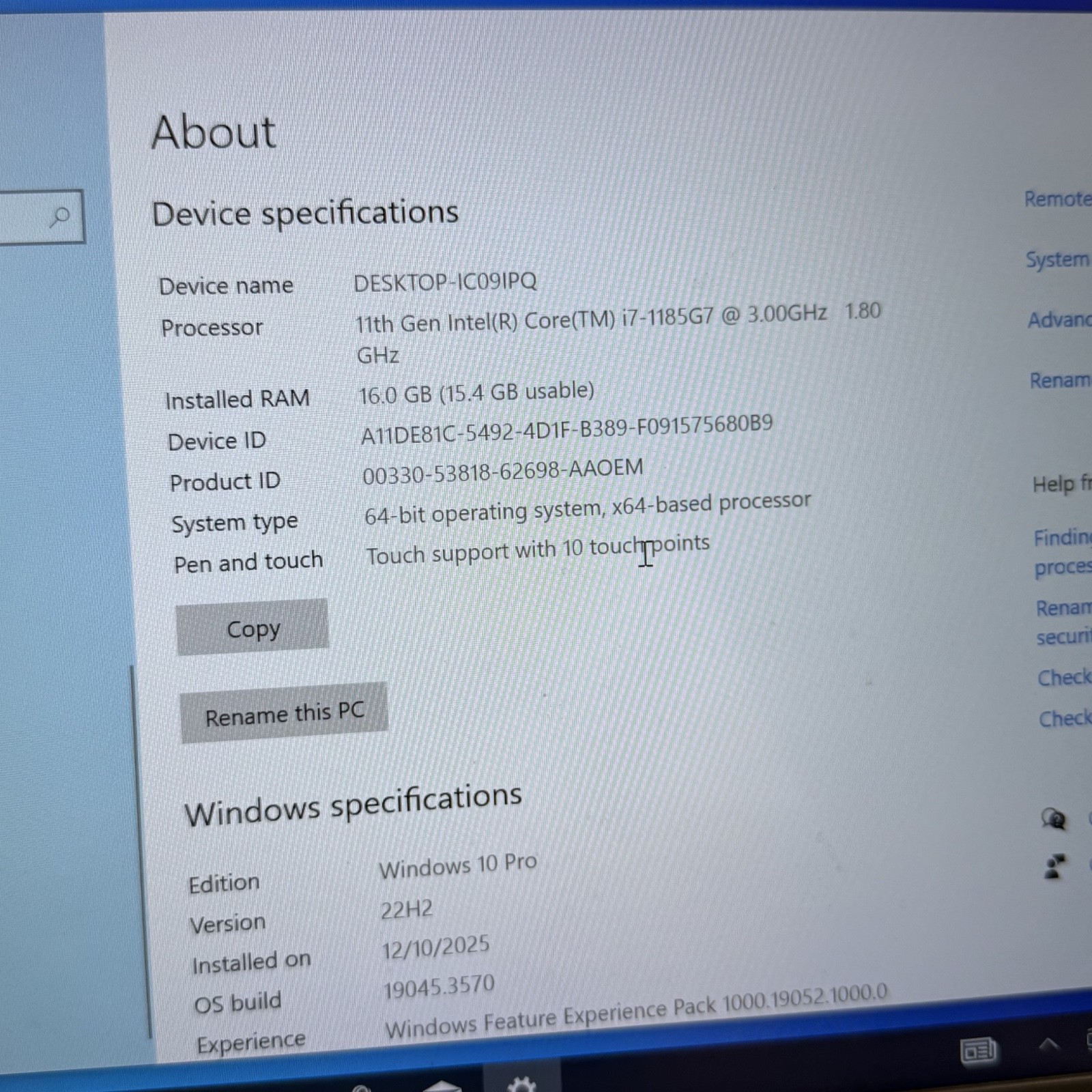This screenshot has height=1092, width=1092.
Task: Open the Rename this PC (advanced) link
Action: [1061, 379]
